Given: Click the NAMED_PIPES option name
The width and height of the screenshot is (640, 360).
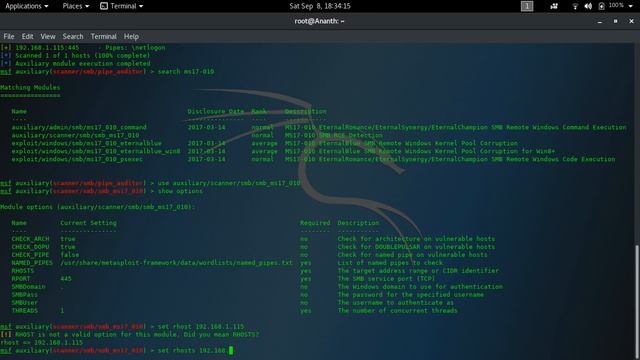Looking at the screenshot, I should 32,263.
